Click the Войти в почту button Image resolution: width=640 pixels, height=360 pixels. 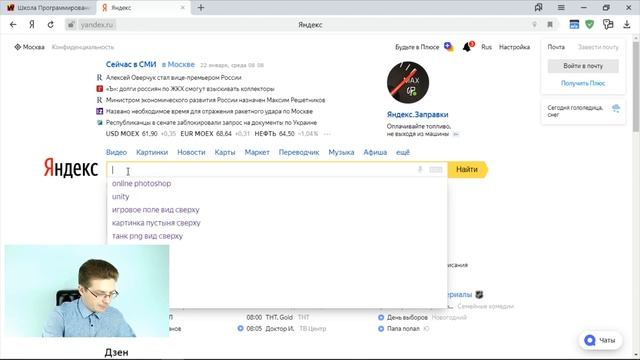tap(583, 66)
